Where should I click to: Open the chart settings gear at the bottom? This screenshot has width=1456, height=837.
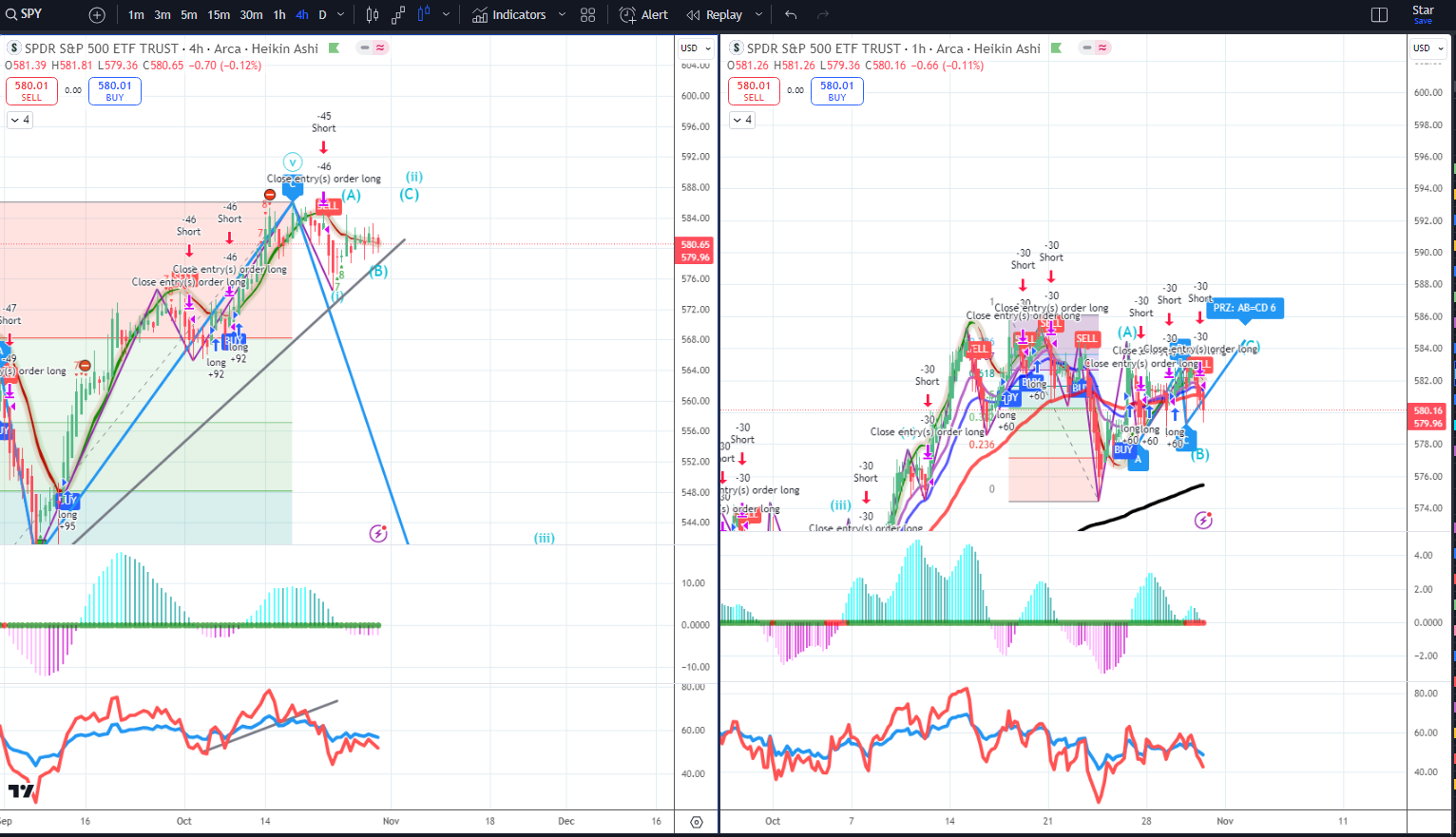tap(697, 822)
